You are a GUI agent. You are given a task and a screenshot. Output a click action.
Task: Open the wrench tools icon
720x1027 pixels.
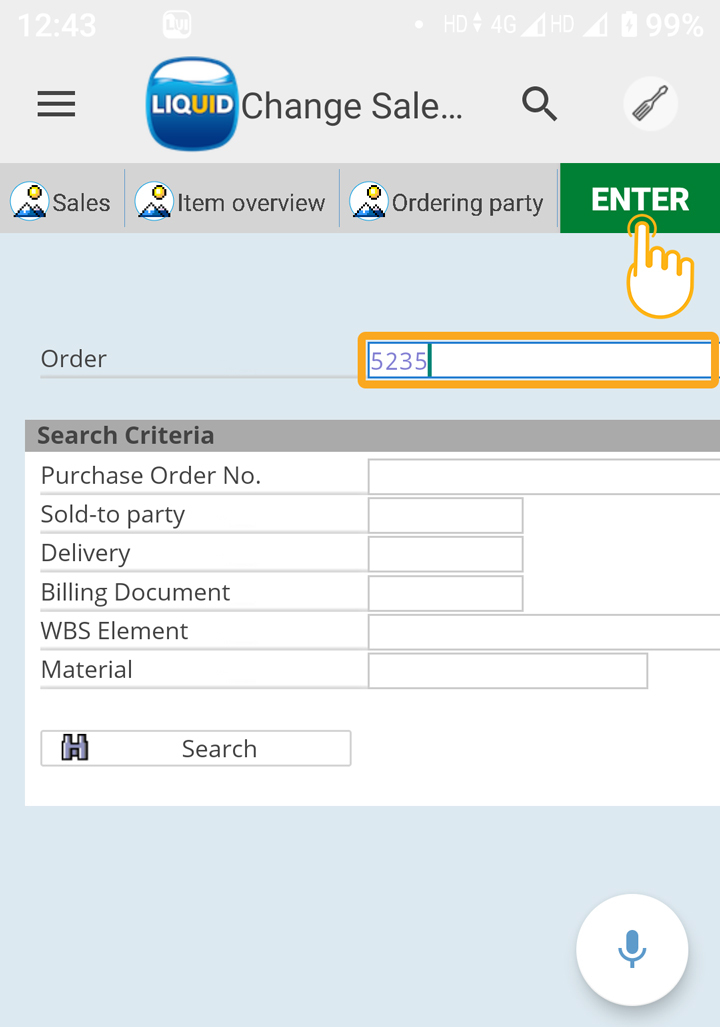(650, 104)
